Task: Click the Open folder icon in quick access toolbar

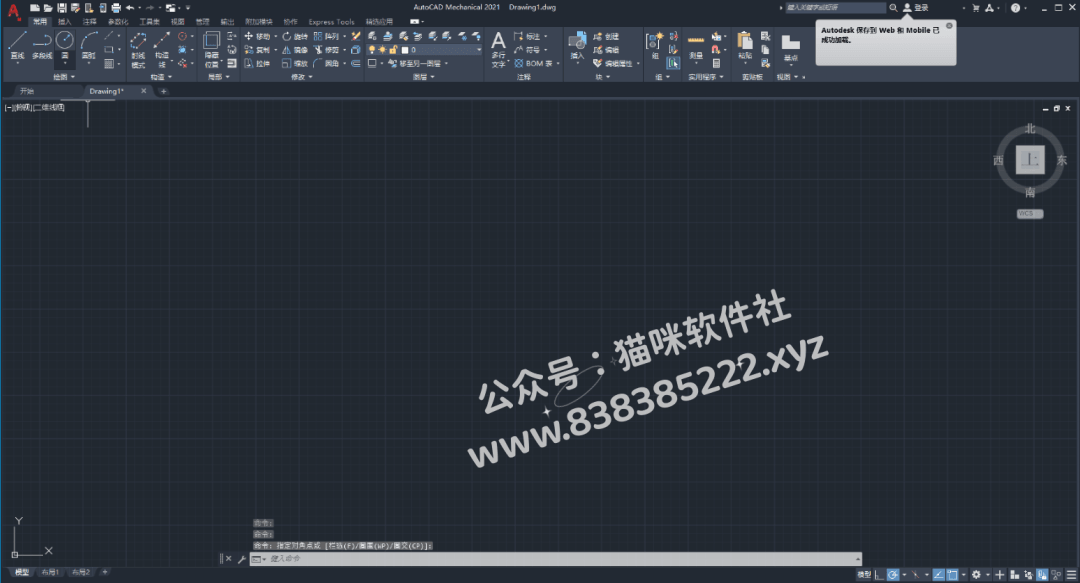Action: pyautogui.click(x=48, y=8)
